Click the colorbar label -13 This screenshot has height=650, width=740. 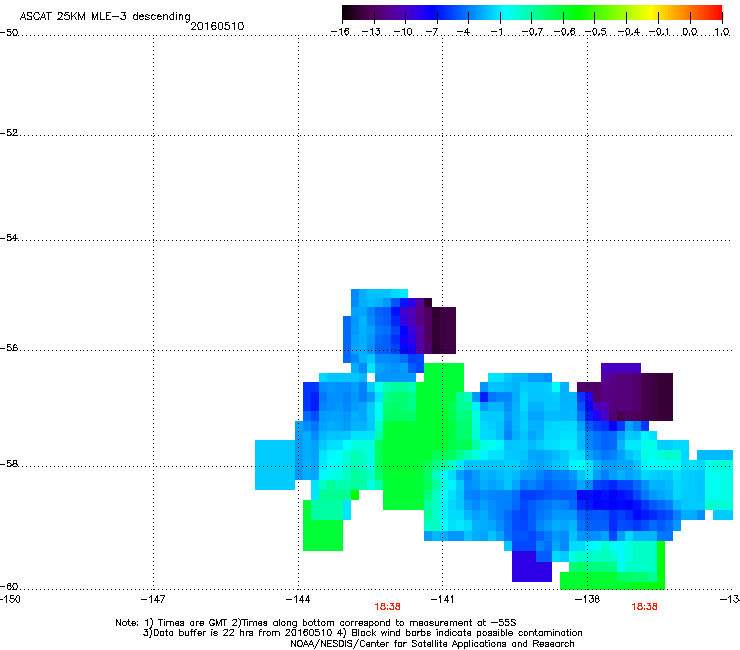371,32
